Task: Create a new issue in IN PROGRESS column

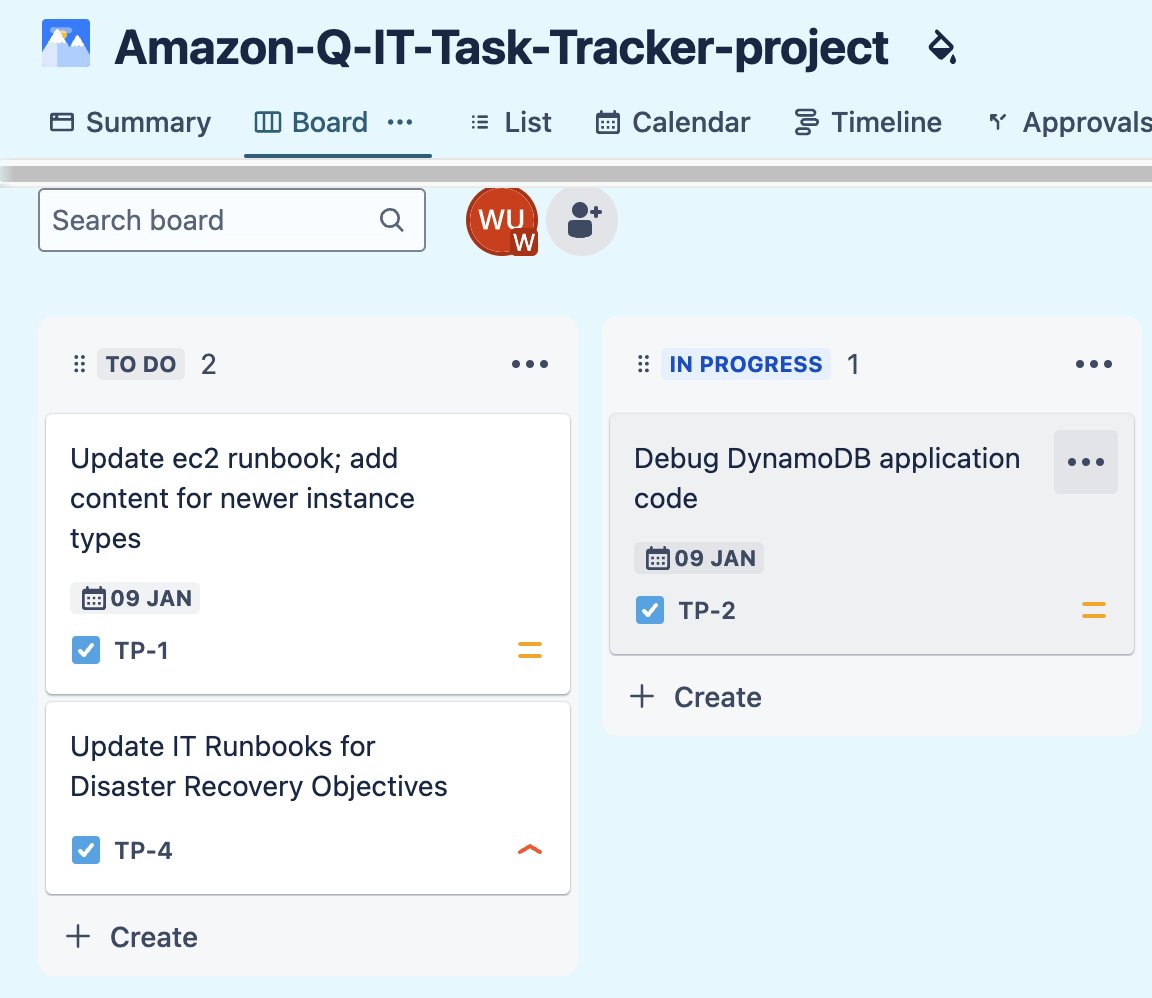Action: 696,697
